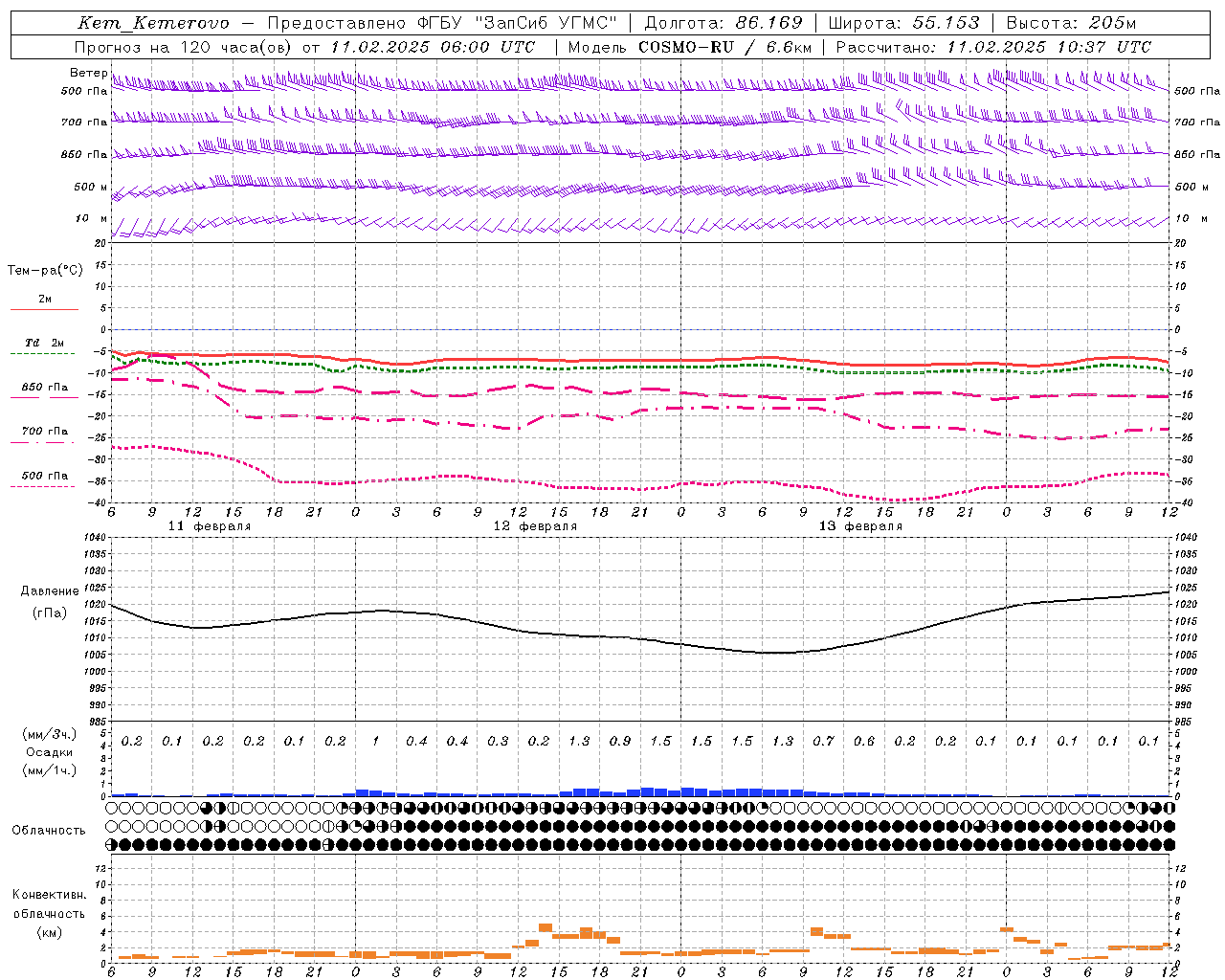This screenshot has height=980, width=1225.
Task: Click the Облачность row label
Action: coord(49,830)
